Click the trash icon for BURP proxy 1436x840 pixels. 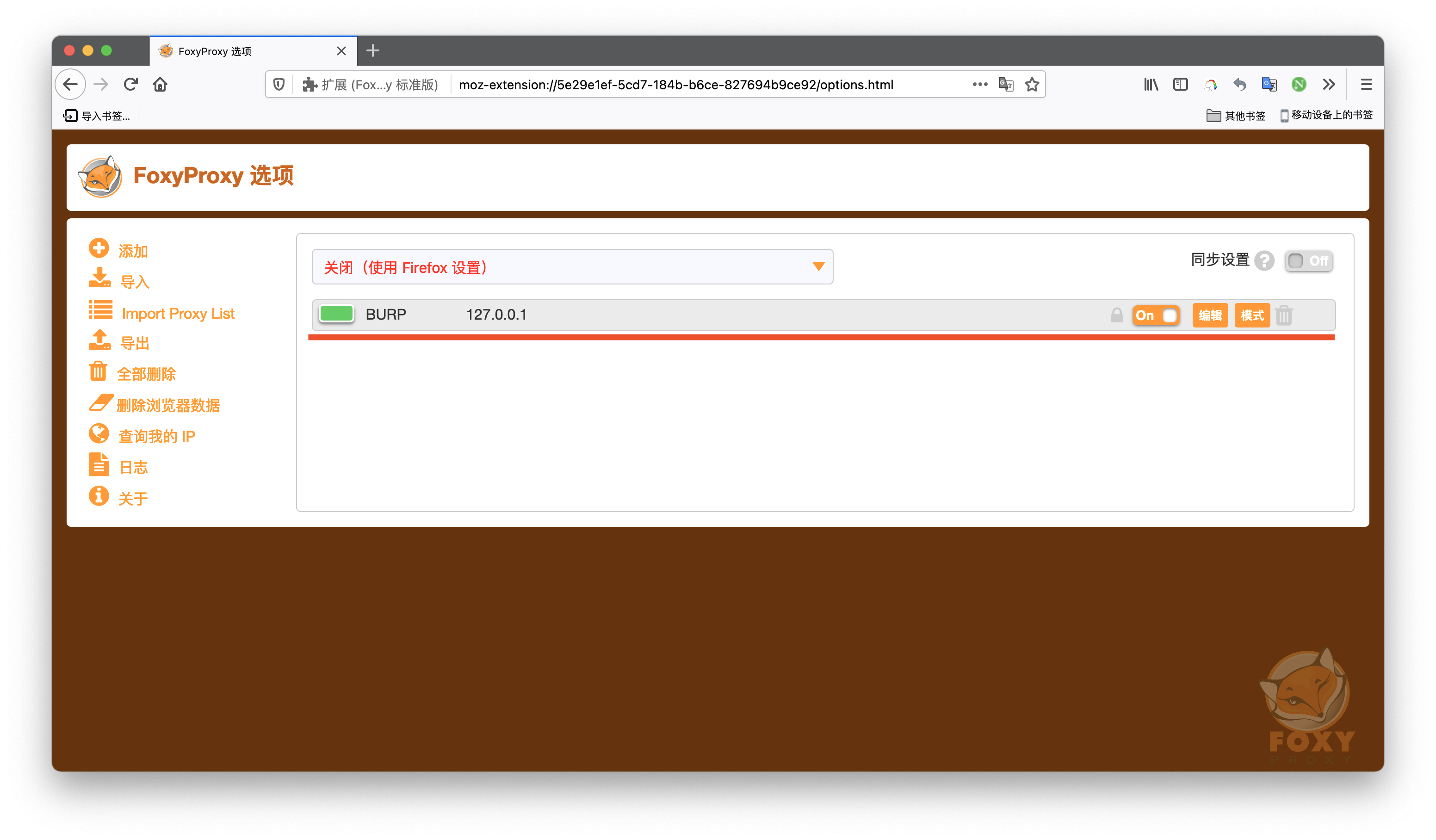1283,315
